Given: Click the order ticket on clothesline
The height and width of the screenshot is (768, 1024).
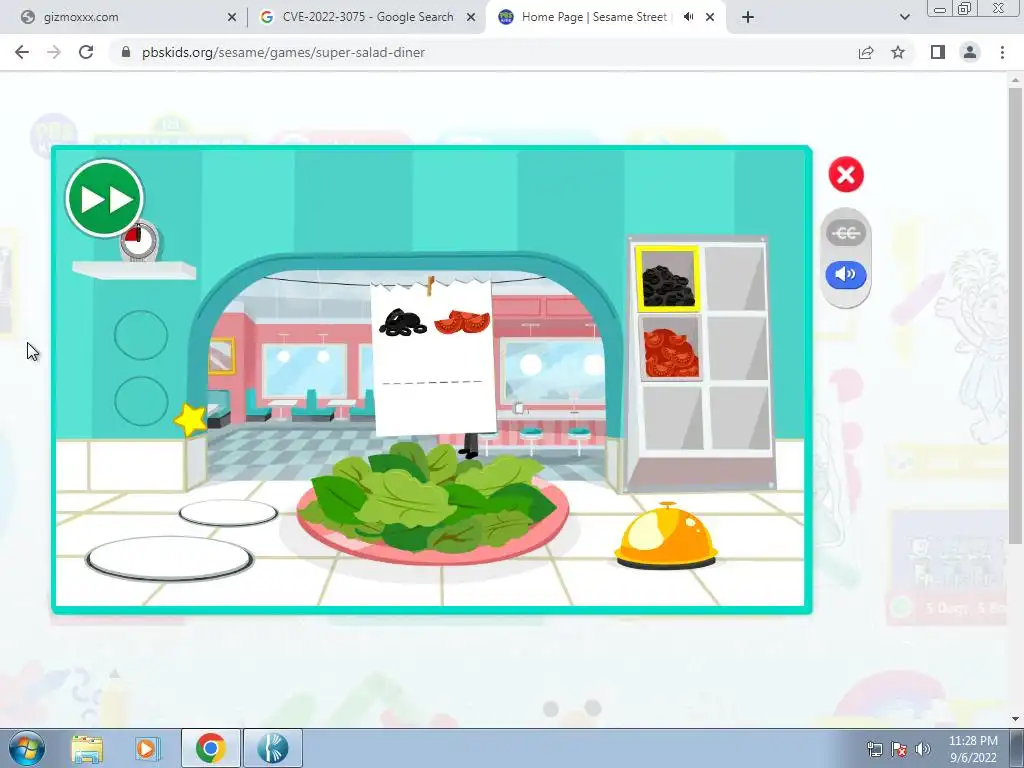Looking at the screenshot, I should coord(432,356).
